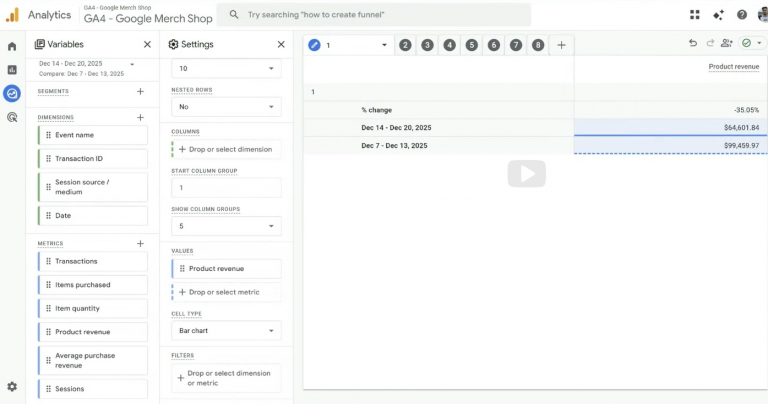Viewport: 768px width, 404px height.
Task: Open the Nested rows dropdown set to No
Action: [x=226, y=107]
